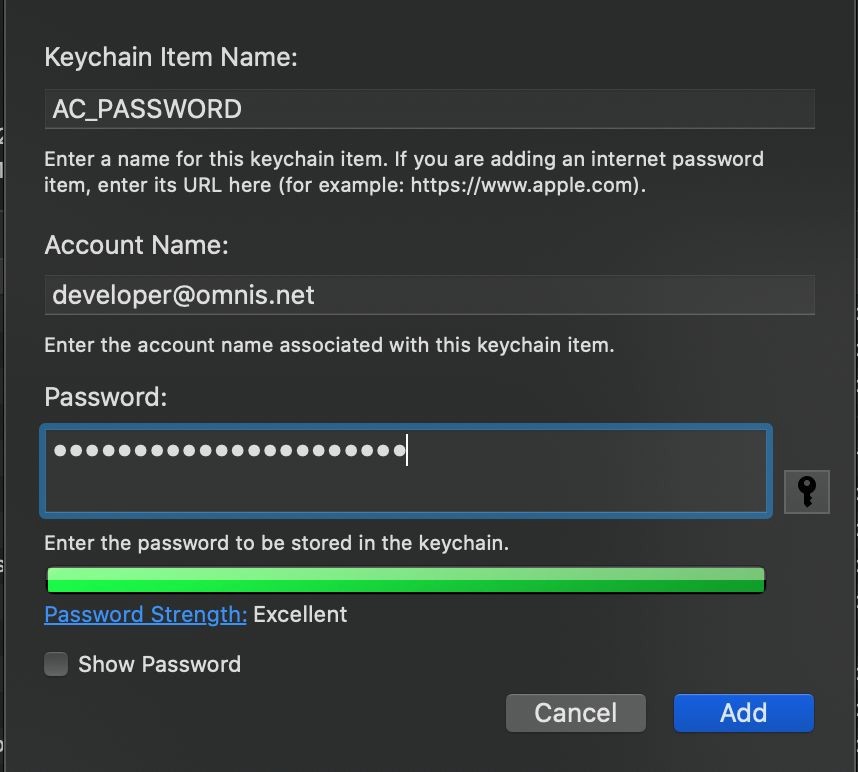Click the "Password:" label

click(x=106, y=397)
